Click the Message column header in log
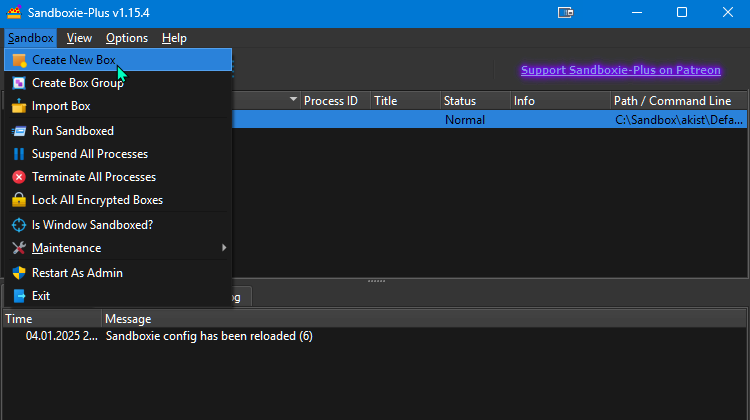 coord(424,319)
